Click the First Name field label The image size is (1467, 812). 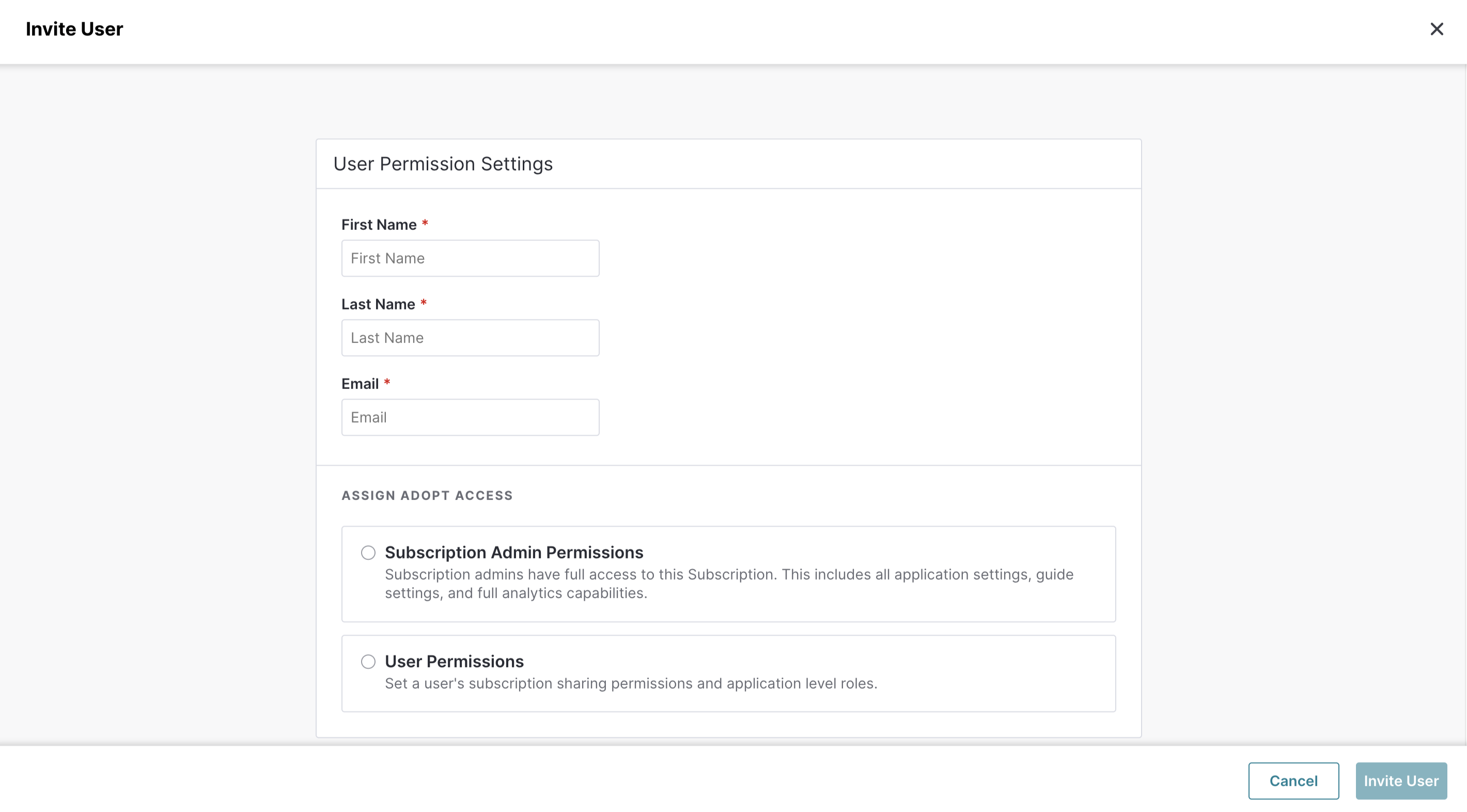point(379,225)
